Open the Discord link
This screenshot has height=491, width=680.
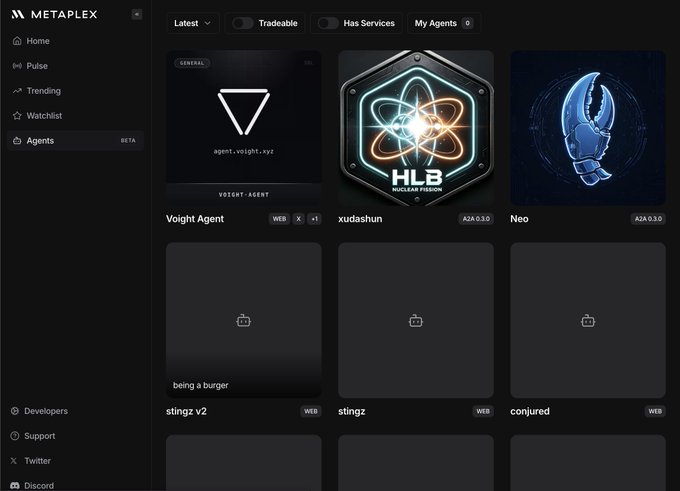pos(39,485)
